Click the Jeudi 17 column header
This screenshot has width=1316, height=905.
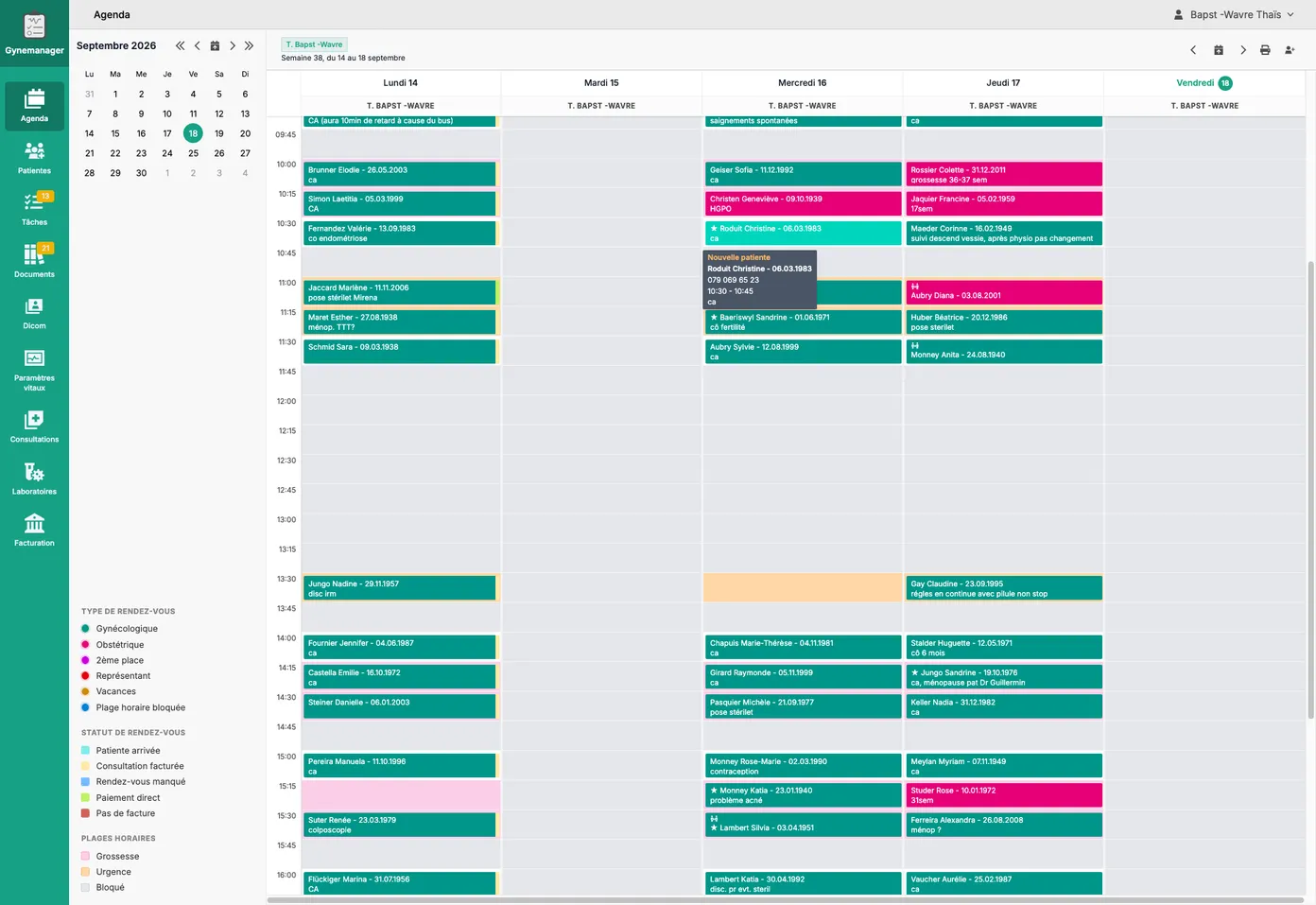[1003, 83]
